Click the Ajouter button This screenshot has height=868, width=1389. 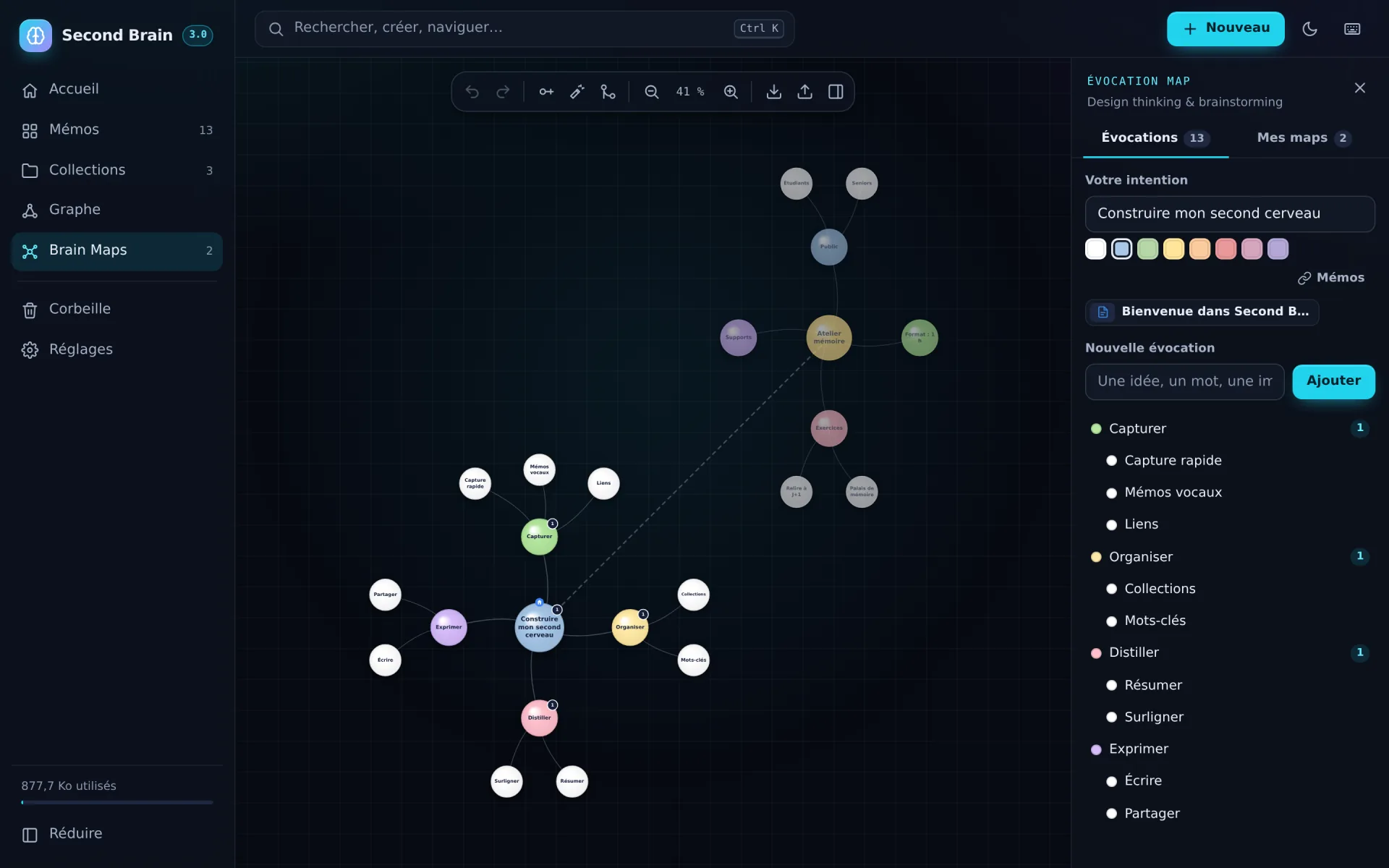(1333, 381)
